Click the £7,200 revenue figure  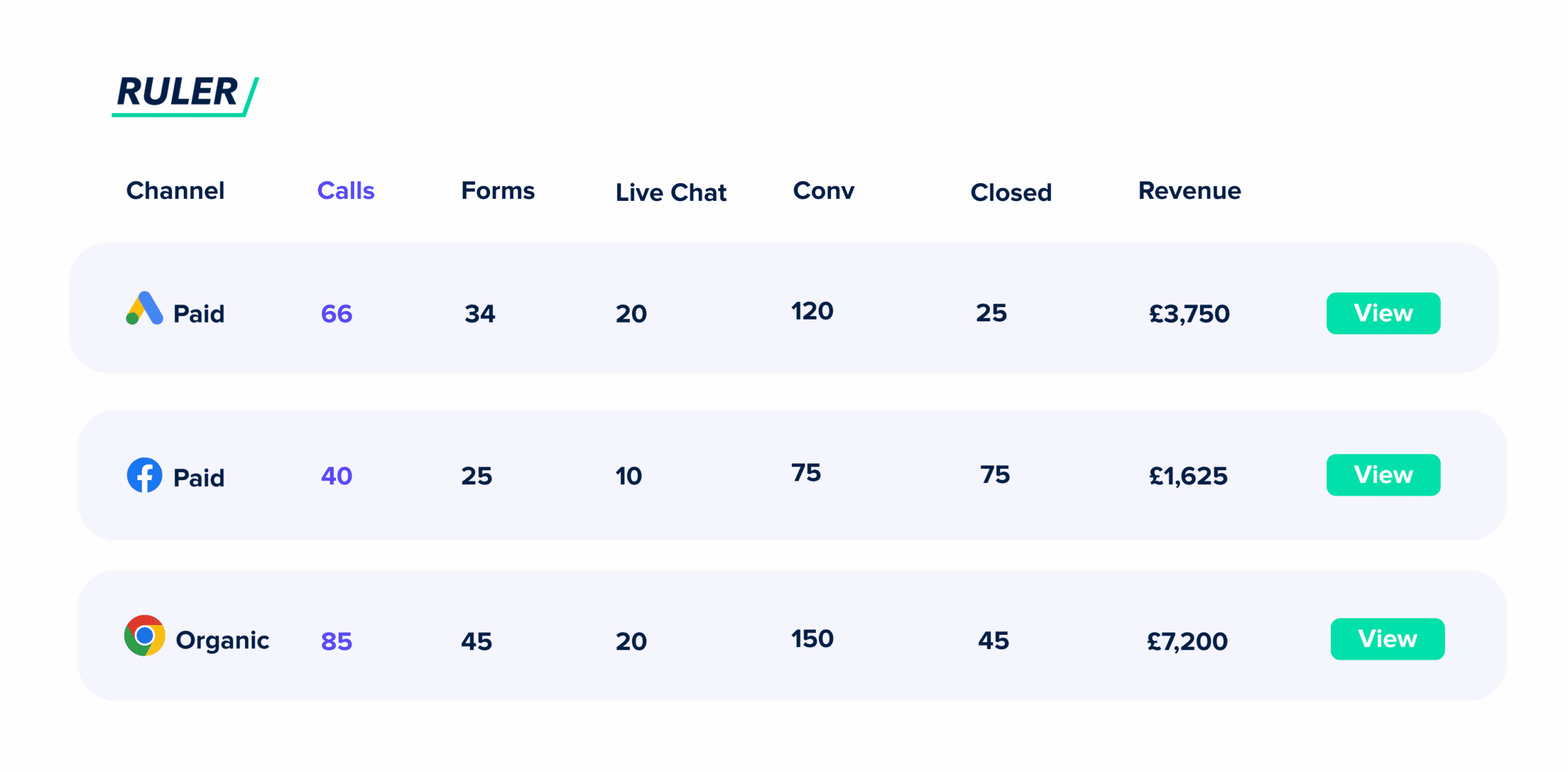tap(1186, 641)
